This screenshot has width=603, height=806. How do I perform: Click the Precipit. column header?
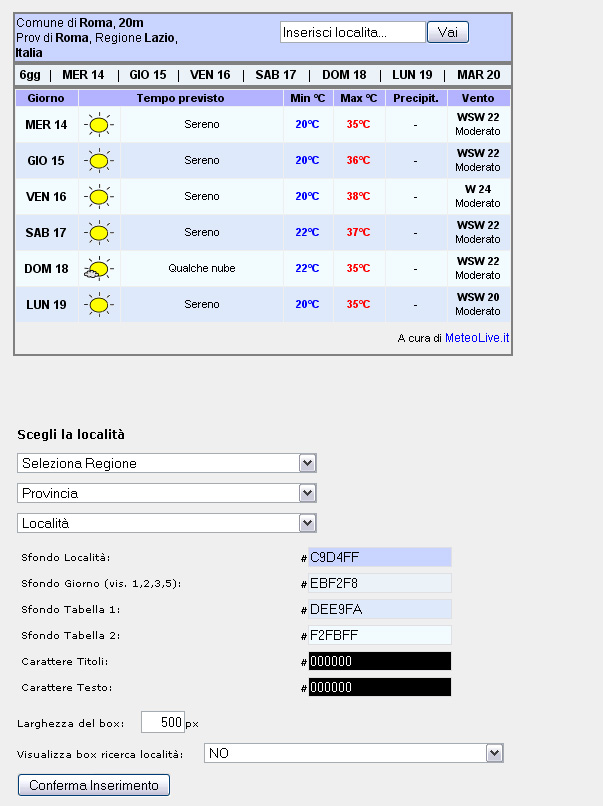click(416, 98)
